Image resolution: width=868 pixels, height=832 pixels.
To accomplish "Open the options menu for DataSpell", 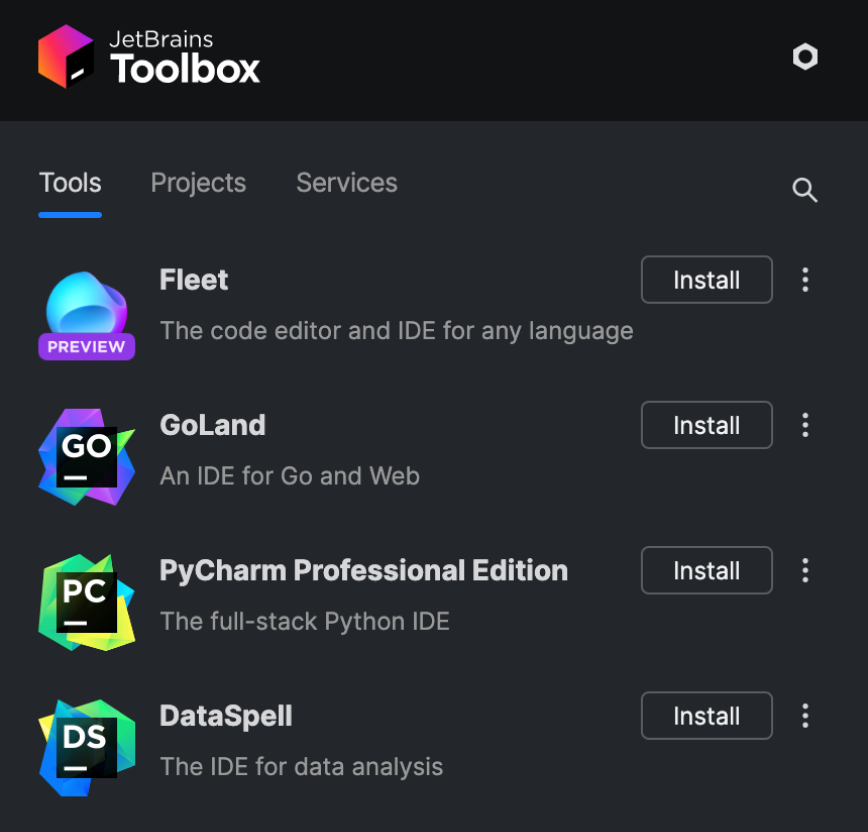I will click(805, 716).
